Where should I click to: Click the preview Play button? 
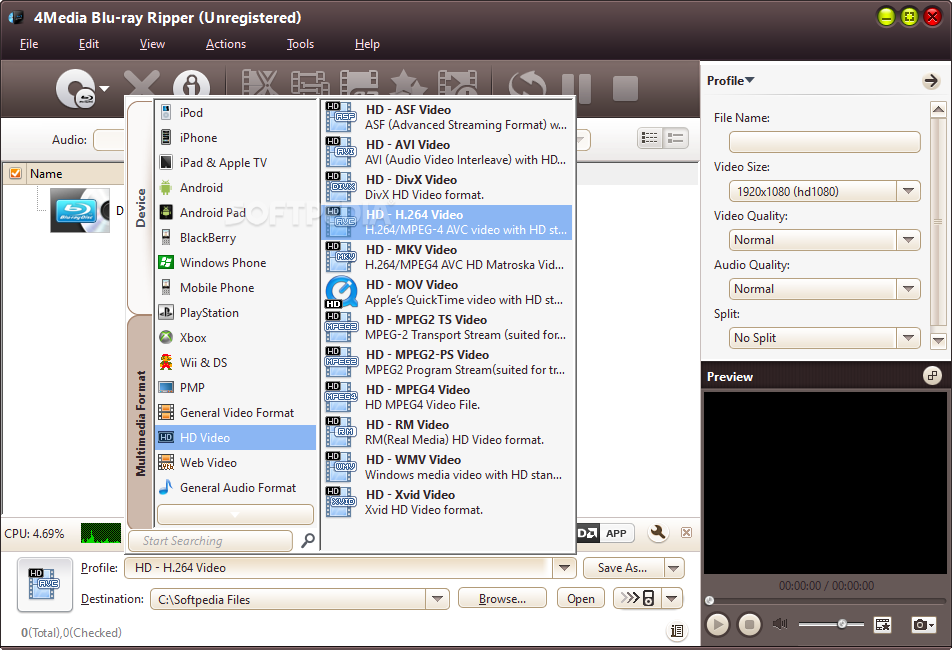717,624
